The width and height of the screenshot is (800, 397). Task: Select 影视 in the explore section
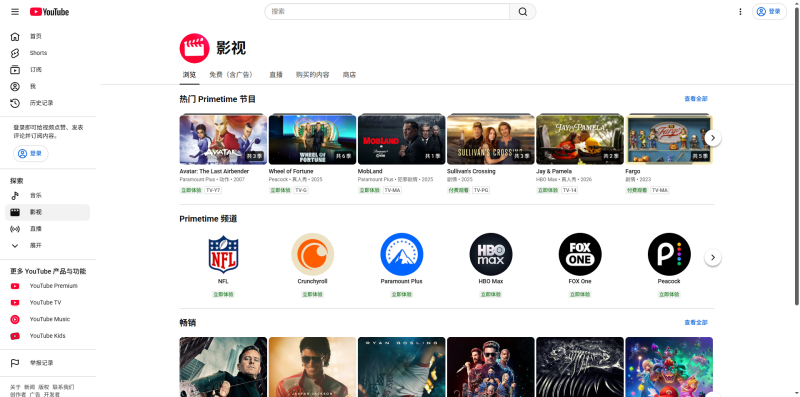pos(47,212)
